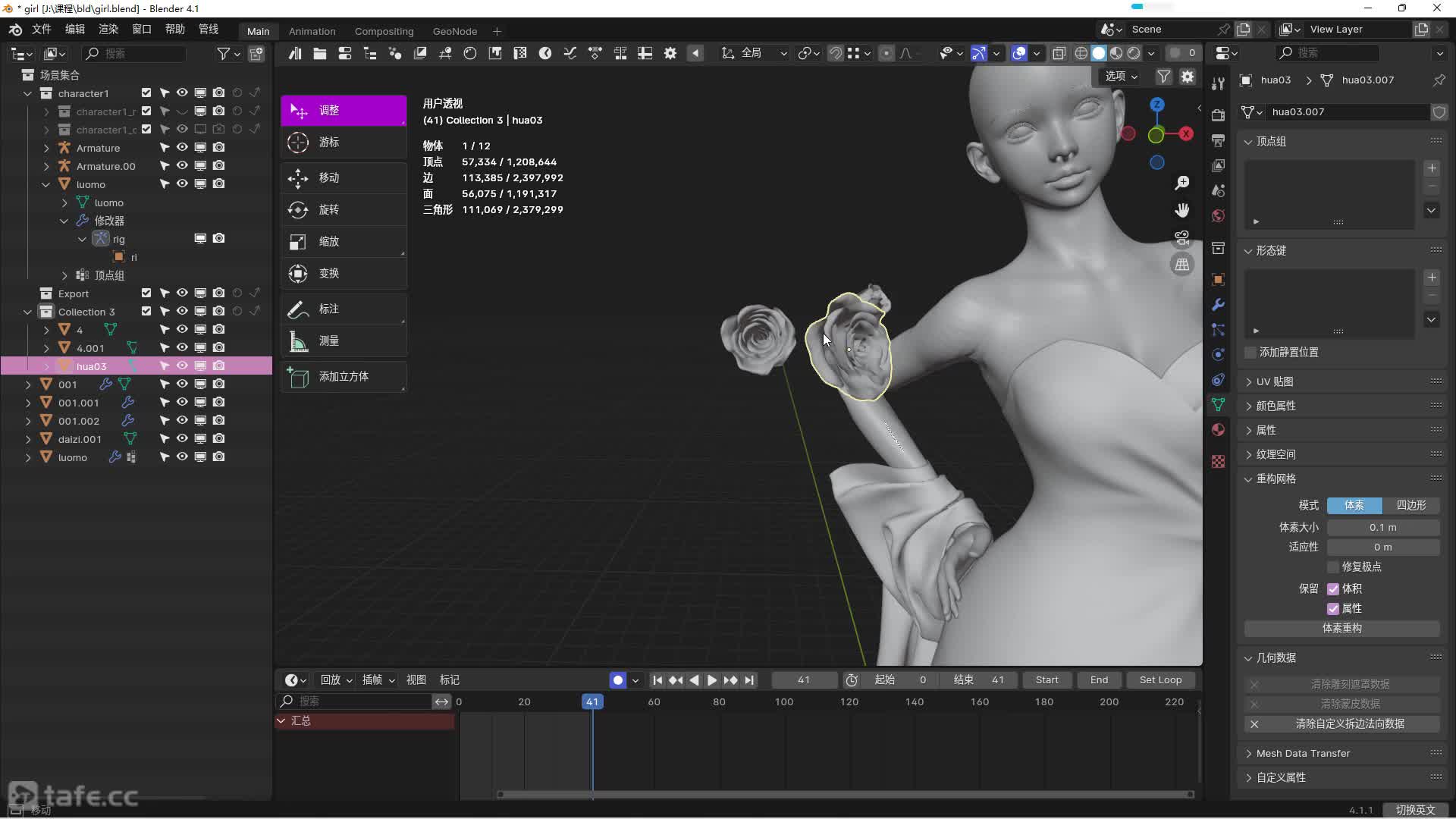
Task: Hide the Armature object with eye icon
Action: pyautogui.click(x=182, y=148)
